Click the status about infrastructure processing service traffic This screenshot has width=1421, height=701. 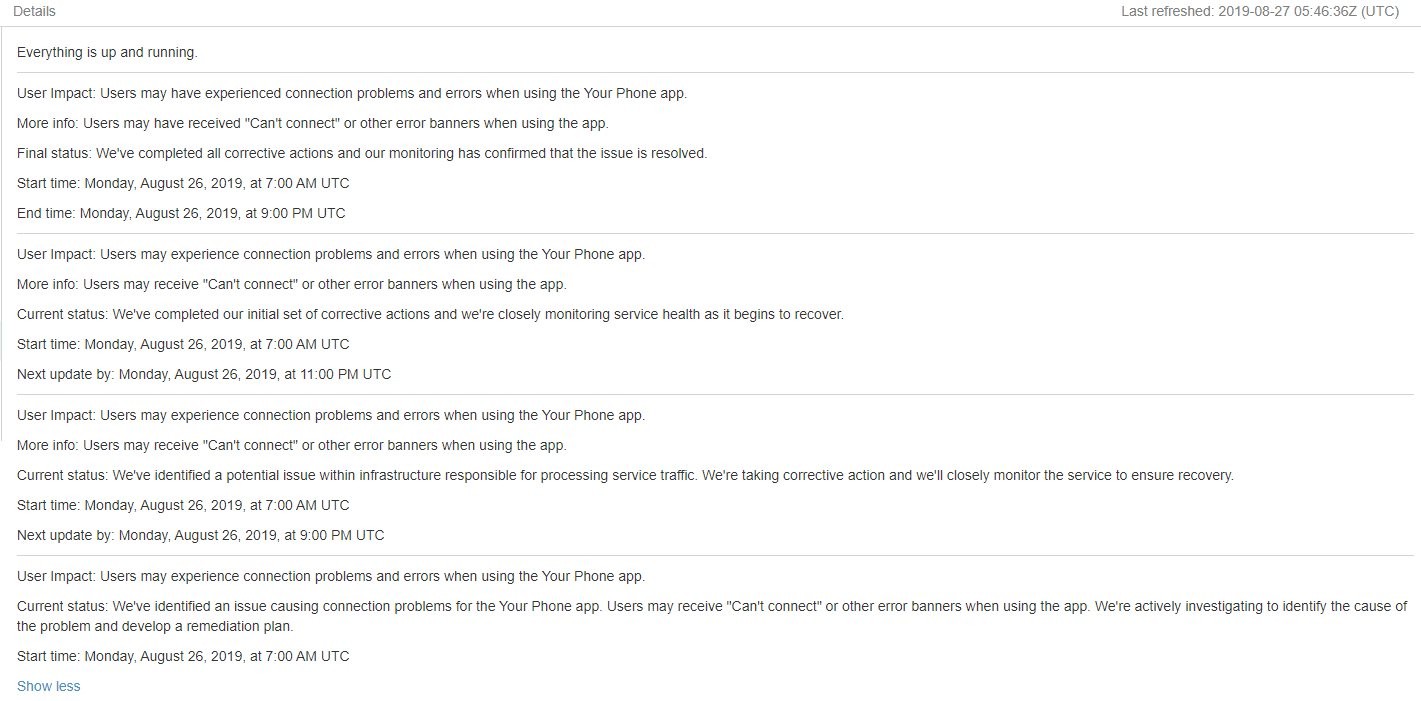point(625,475)
